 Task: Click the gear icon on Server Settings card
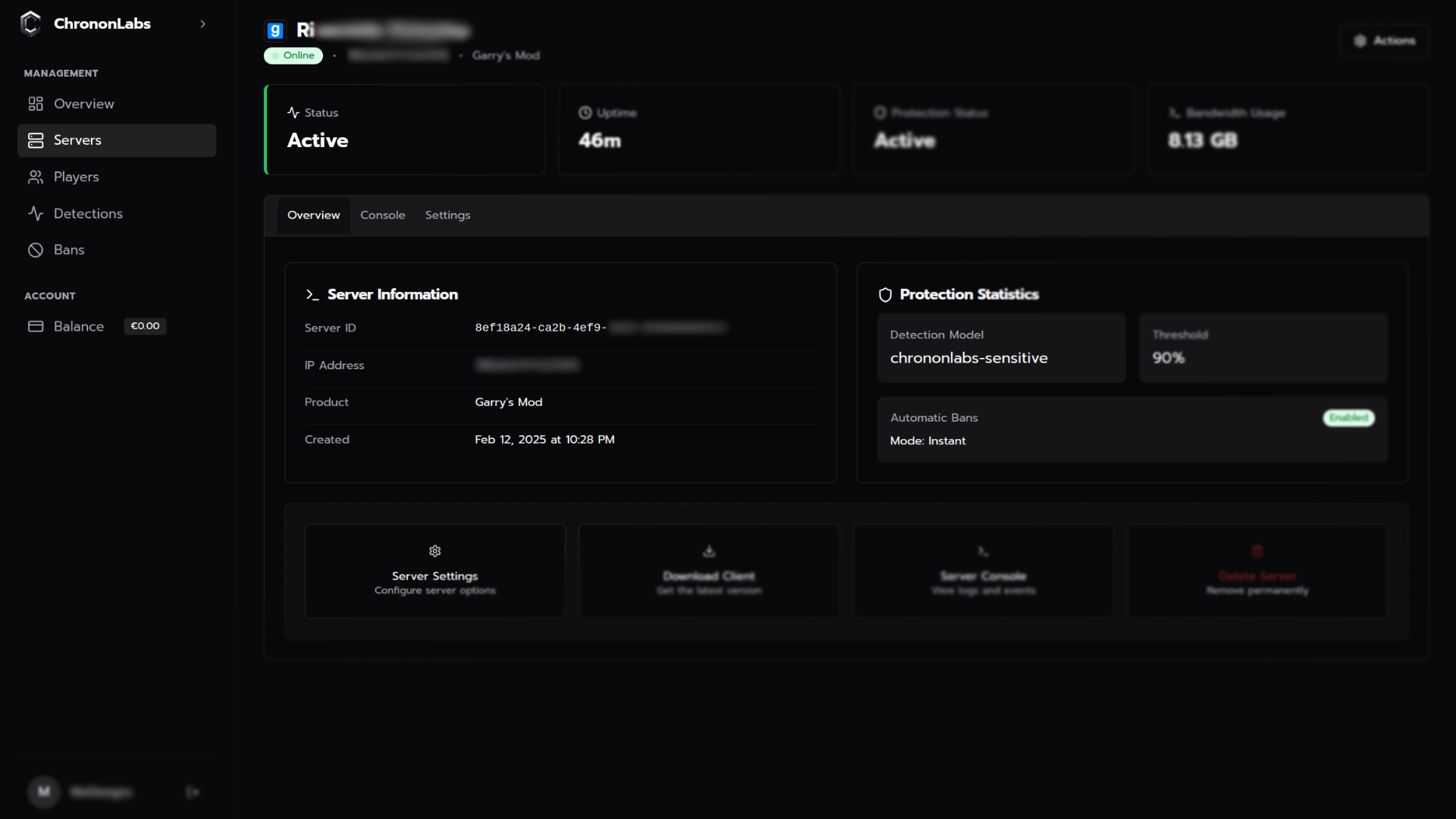click(x=435, y=551)
